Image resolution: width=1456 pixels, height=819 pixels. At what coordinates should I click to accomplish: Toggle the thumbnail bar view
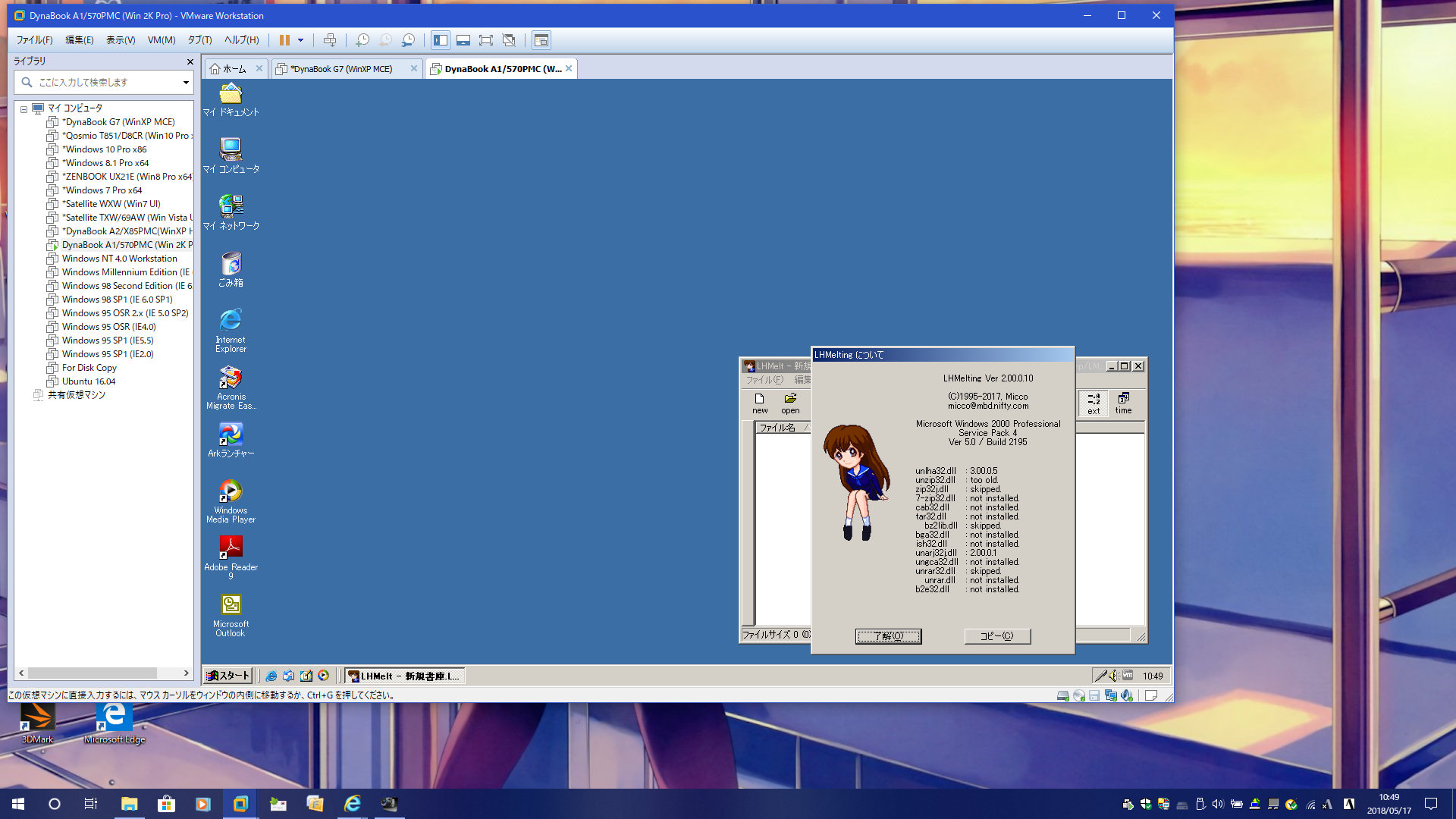coord(463,40)
